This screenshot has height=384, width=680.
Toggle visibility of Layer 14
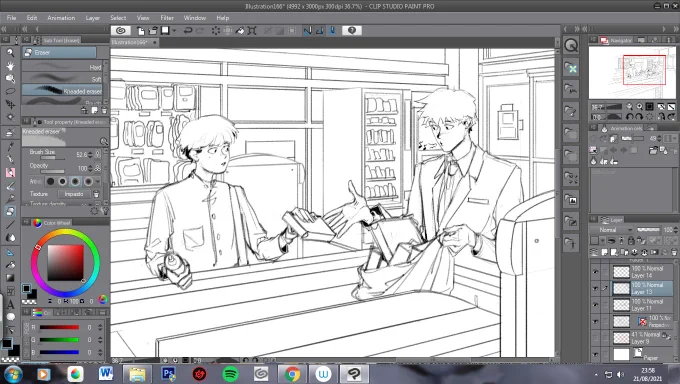coord(595,272)
